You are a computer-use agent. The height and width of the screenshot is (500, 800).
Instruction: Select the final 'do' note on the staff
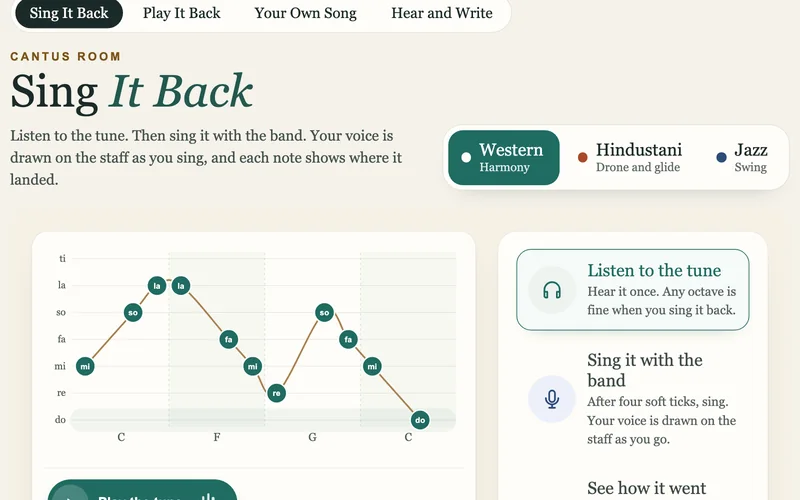pyautogui.click(x=420, y=420)
